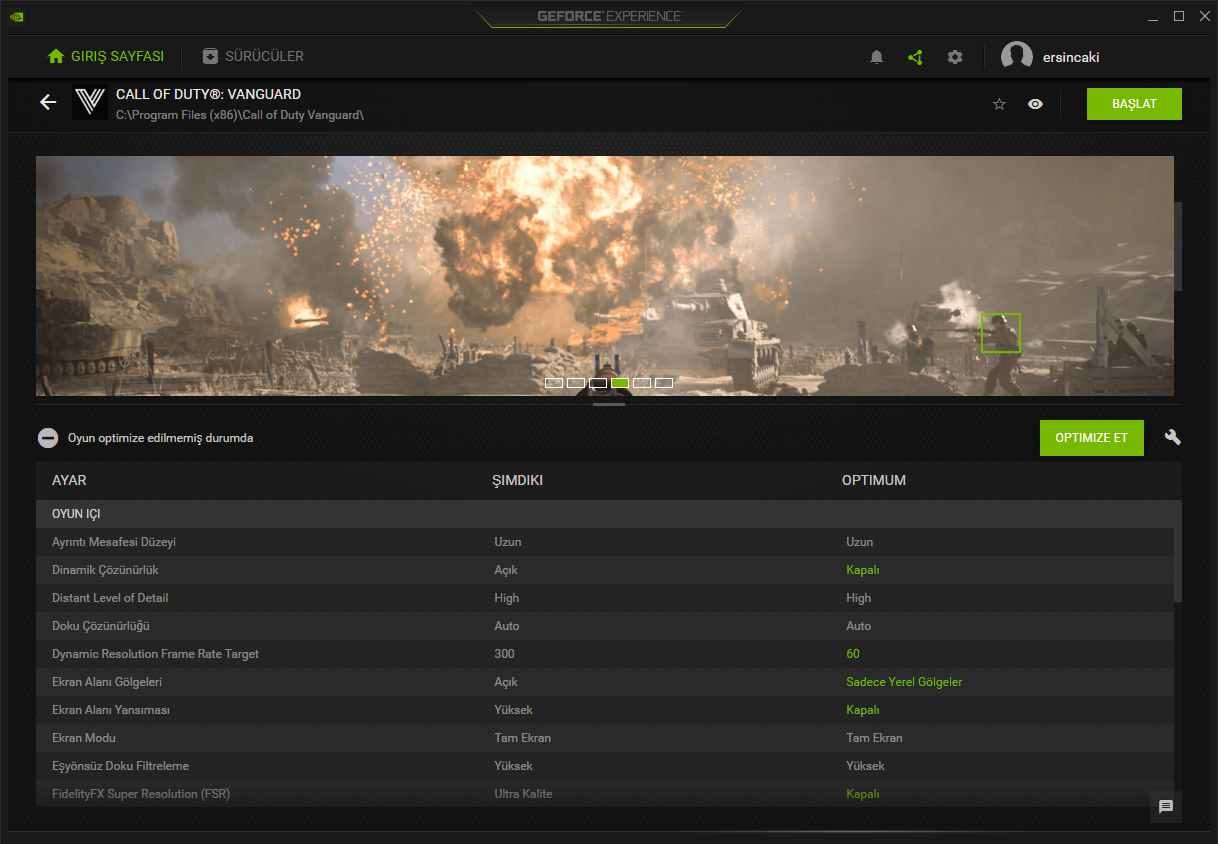Viewport: 1218px width, 844px height.
Task: Open the notifications bell
Action: tap(877, 57)
